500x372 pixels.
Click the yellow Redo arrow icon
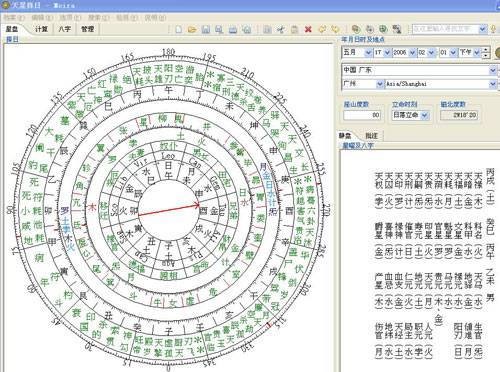point(335,29)
